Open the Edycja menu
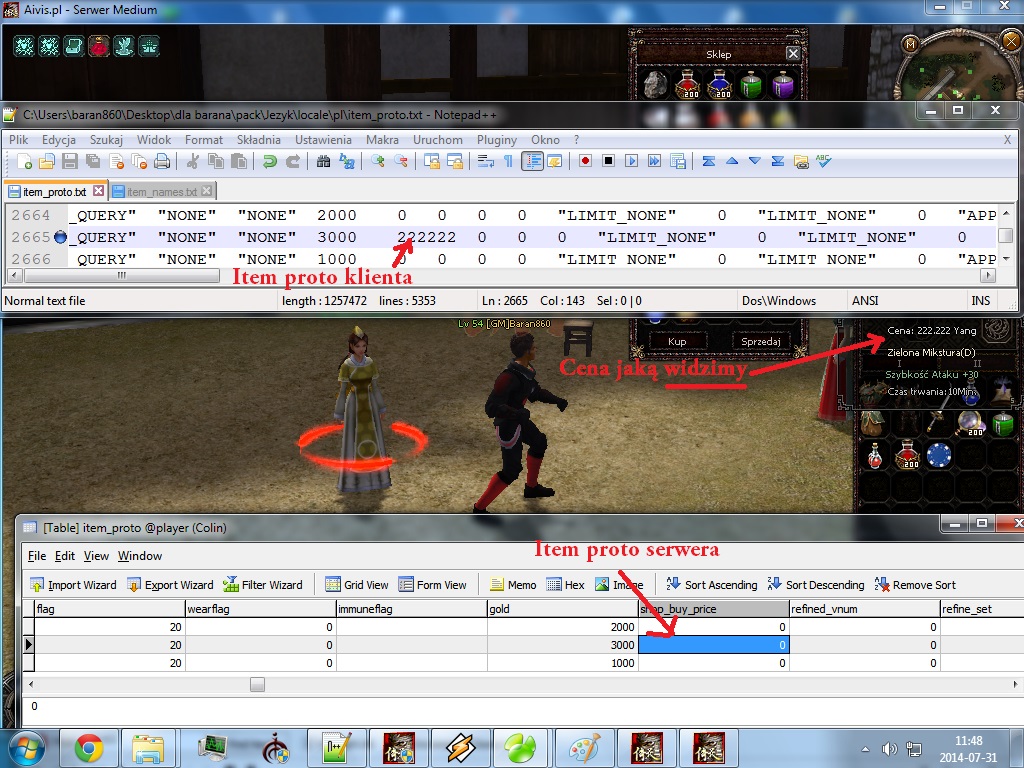Viewport: 1024px width, 768px height. click(x=59, y=140)
